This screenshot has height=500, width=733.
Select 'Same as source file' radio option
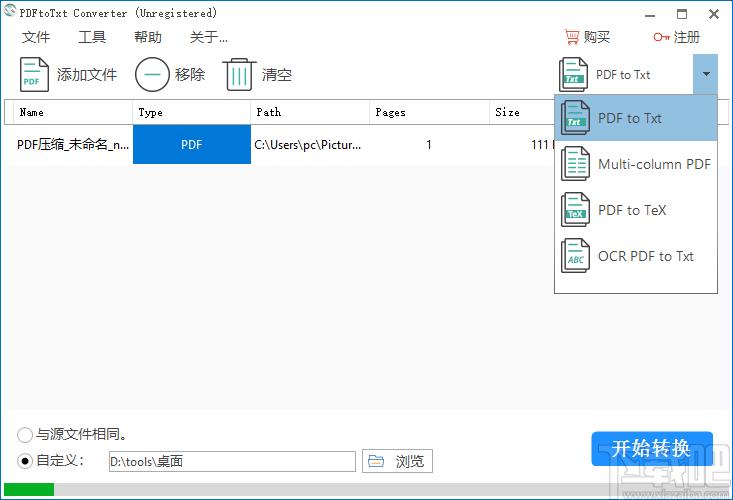tap(24, 435)
